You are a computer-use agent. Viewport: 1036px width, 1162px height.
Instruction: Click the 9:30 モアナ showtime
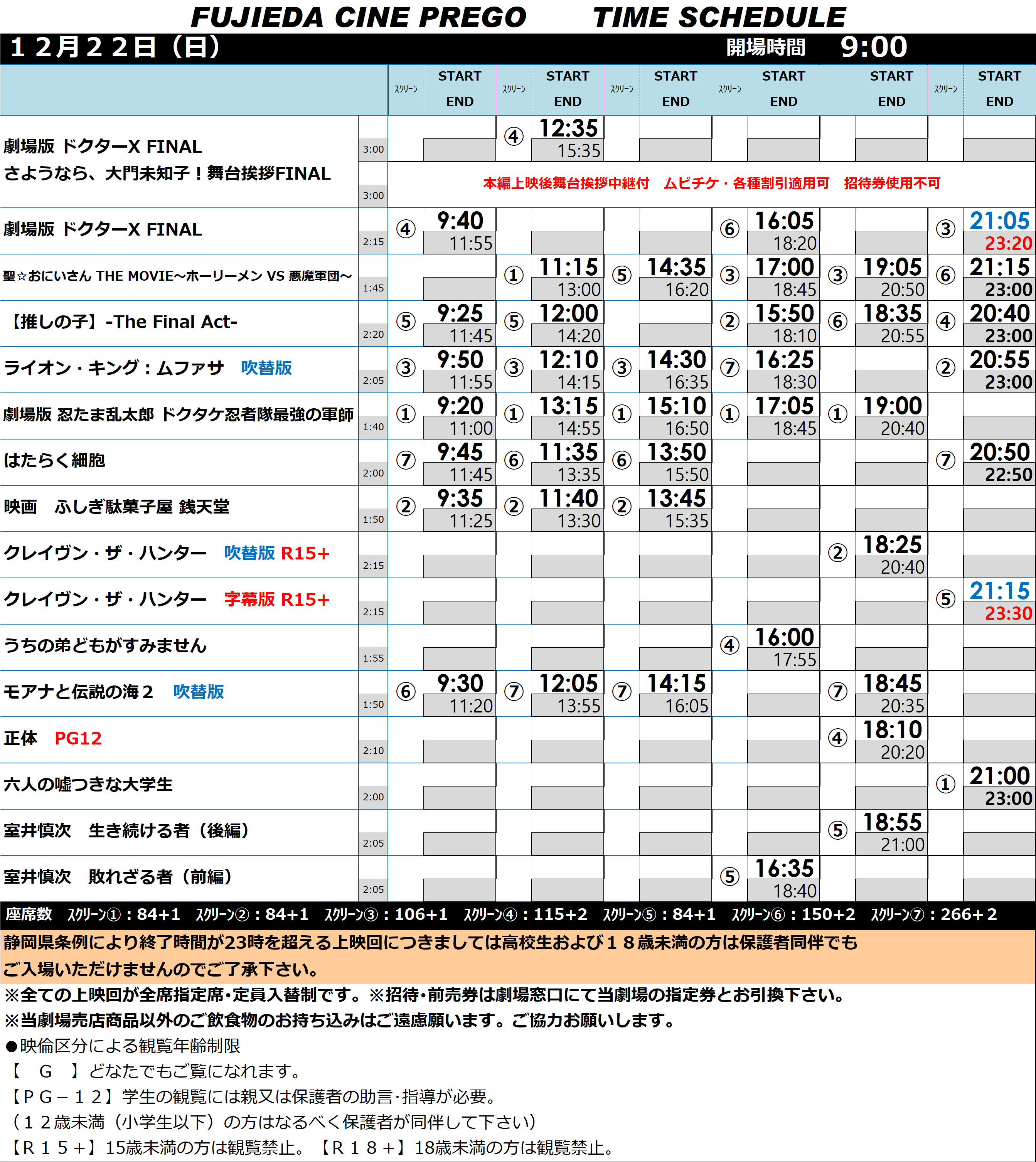click(460, 683)
